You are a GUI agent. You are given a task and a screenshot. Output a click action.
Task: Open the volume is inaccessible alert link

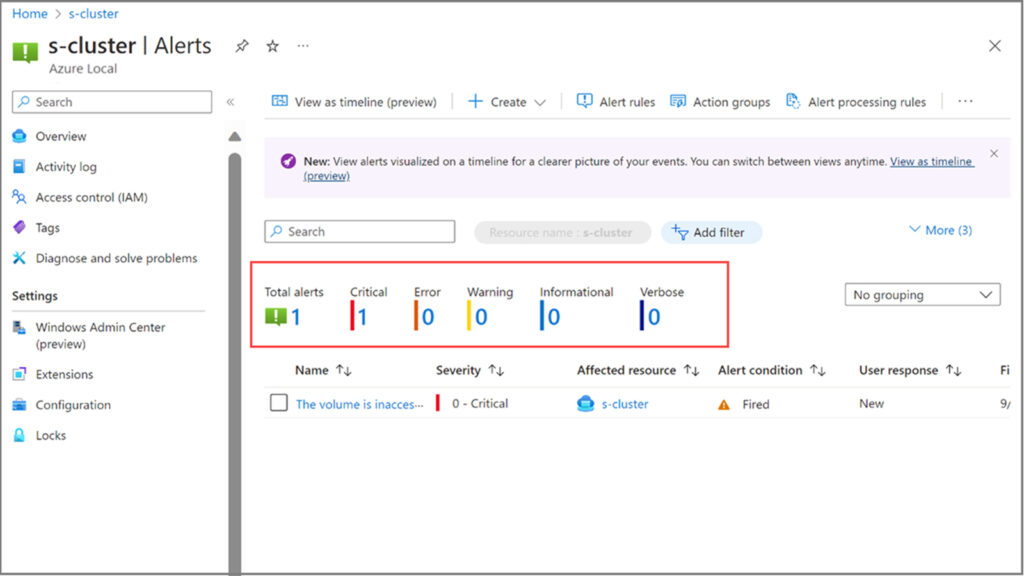click(x=359, y=404)
